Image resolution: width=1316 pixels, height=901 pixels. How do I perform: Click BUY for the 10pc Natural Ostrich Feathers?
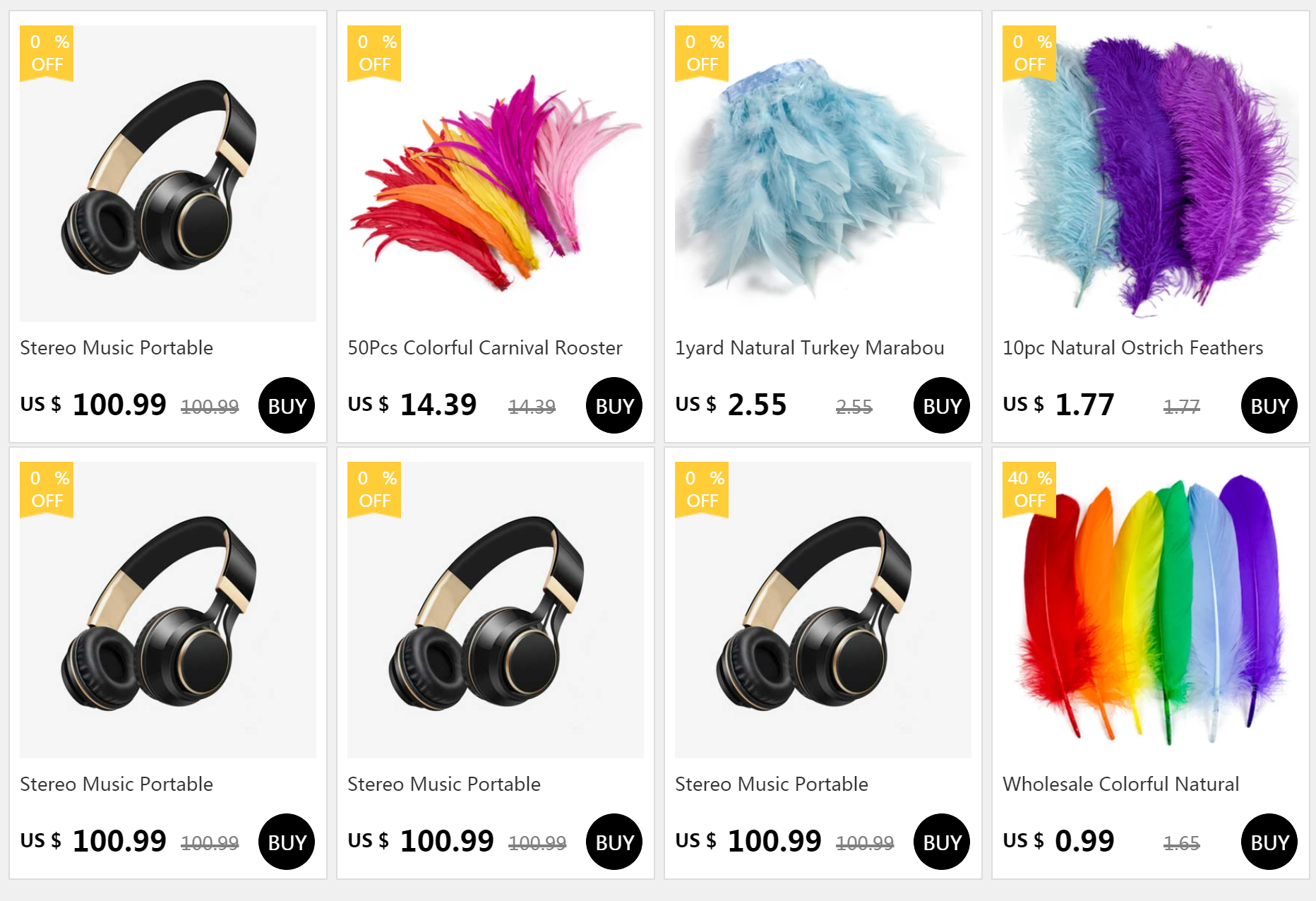1269,405
